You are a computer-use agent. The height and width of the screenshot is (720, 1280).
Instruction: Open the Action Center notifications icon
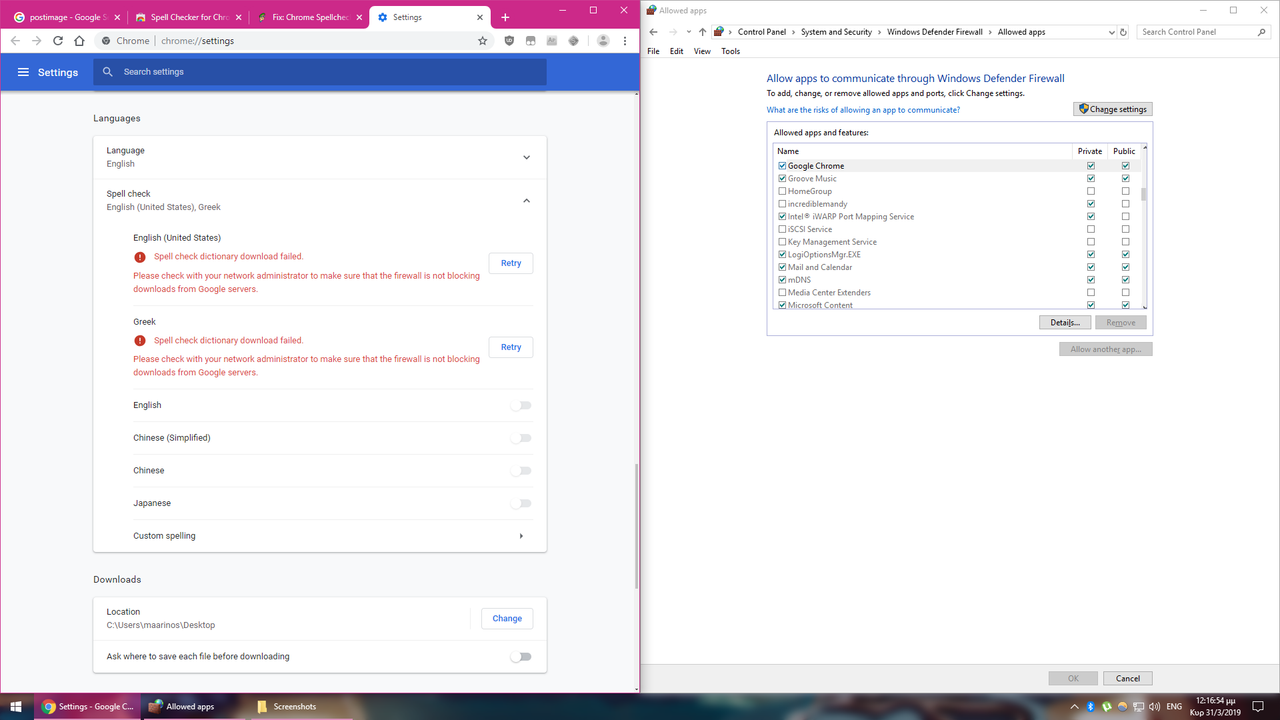1258,707
